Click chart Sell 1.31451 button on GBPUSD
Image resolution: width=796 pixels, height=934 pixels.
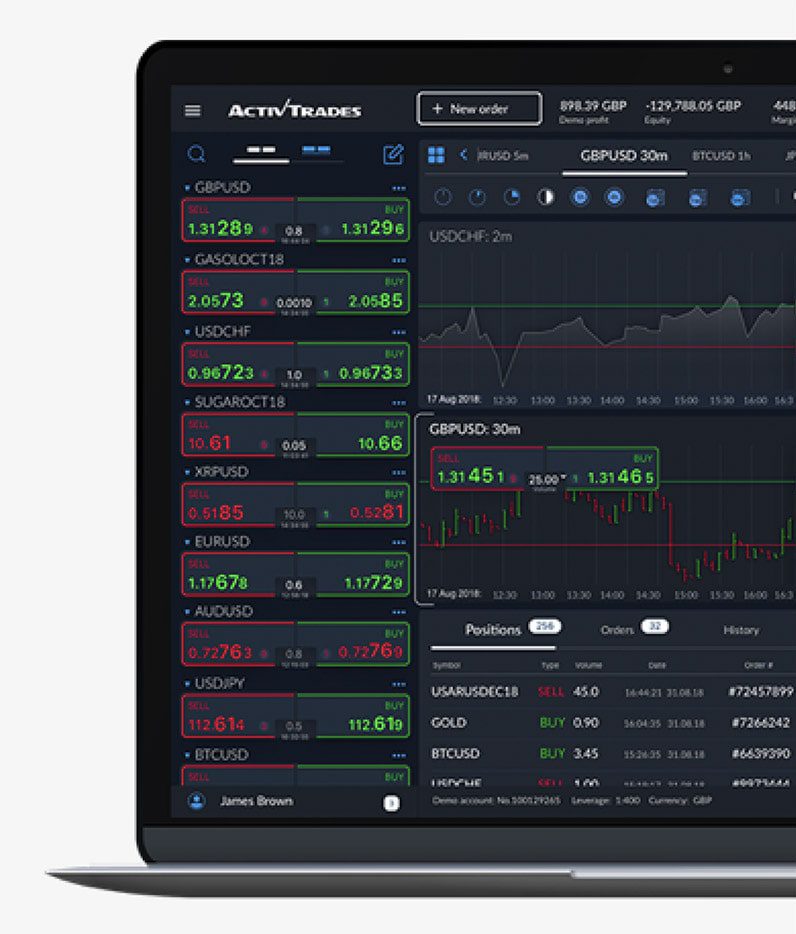click(487, 469)
